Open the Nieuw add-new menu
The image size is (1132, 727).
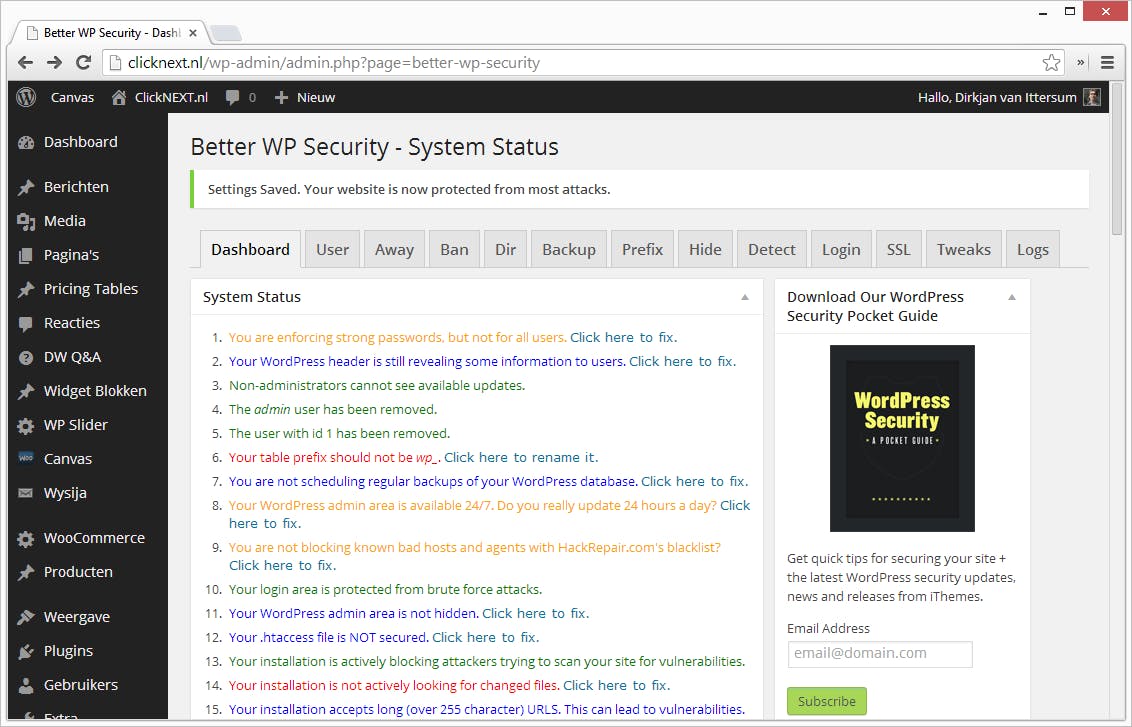tap(305, 97)
